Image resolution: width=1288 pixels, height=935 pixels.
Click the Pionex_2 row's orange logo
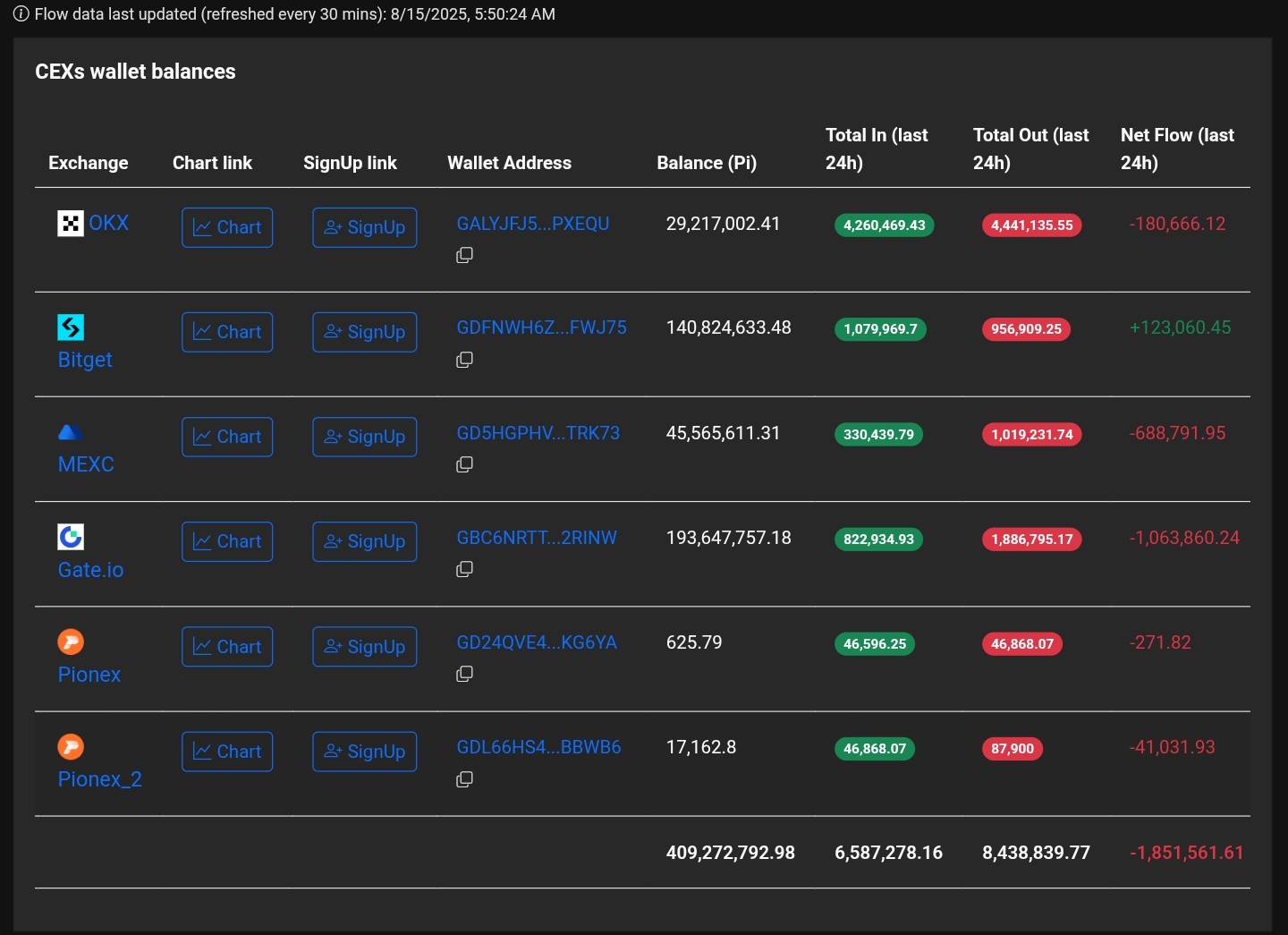pos(71,746)
